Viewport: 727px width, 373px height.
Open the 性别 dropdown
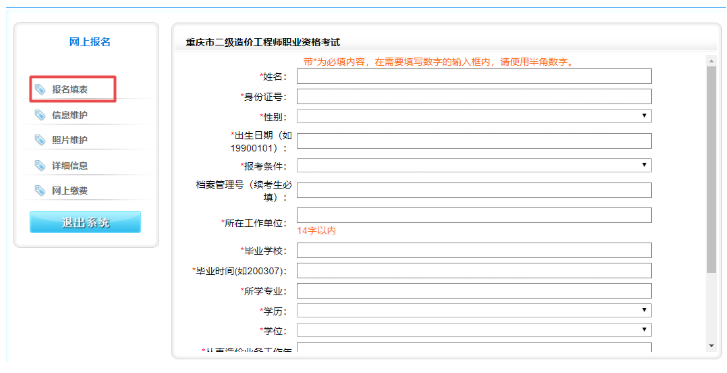474,116
